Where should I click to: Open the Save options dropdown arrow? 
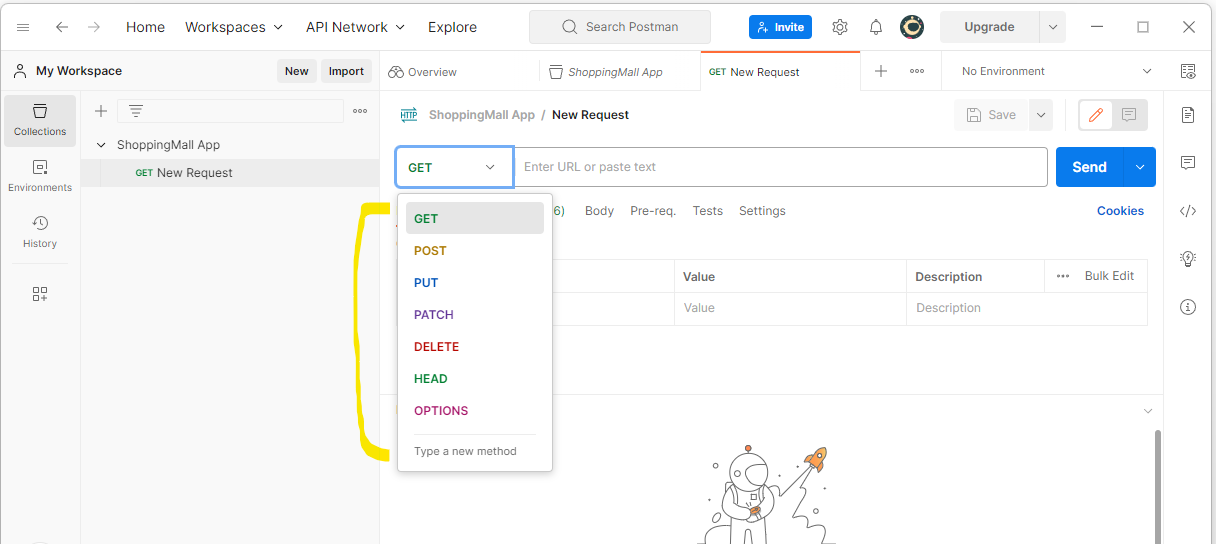(x=1041, y=115)
